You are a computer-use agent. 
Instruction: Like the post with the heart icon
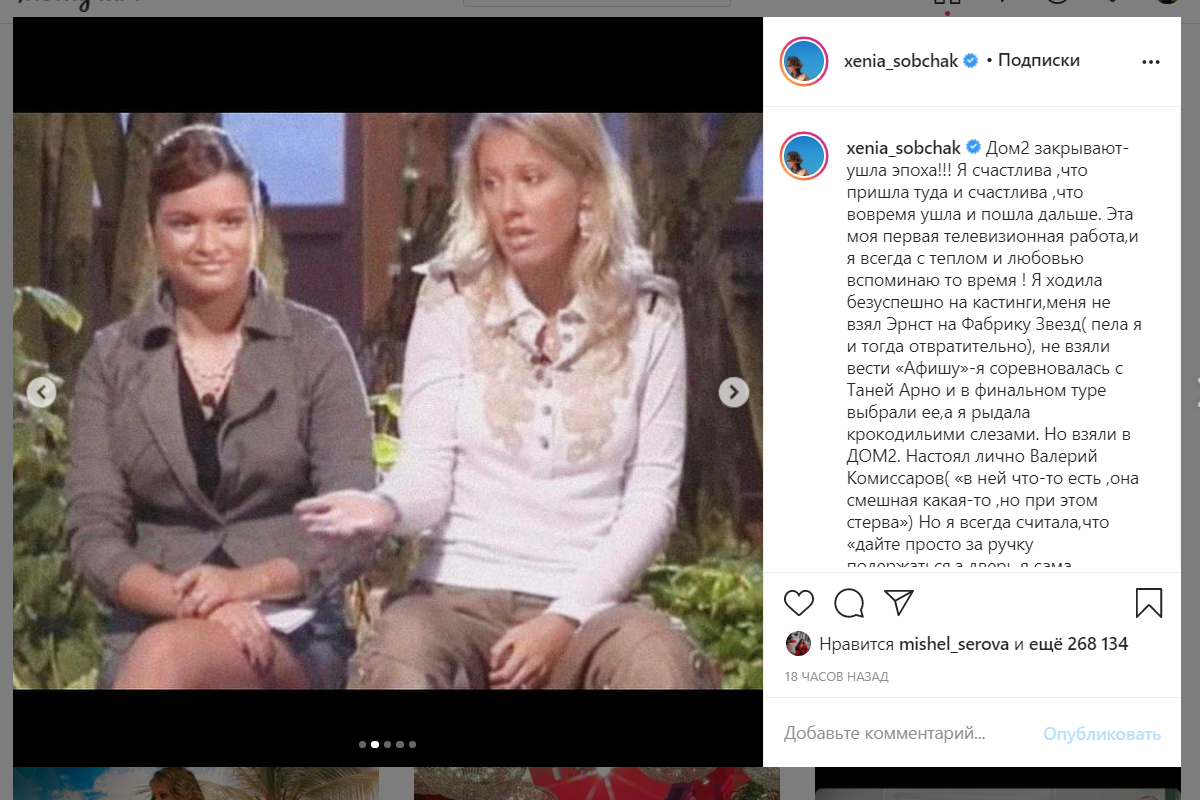pos(798,603)
